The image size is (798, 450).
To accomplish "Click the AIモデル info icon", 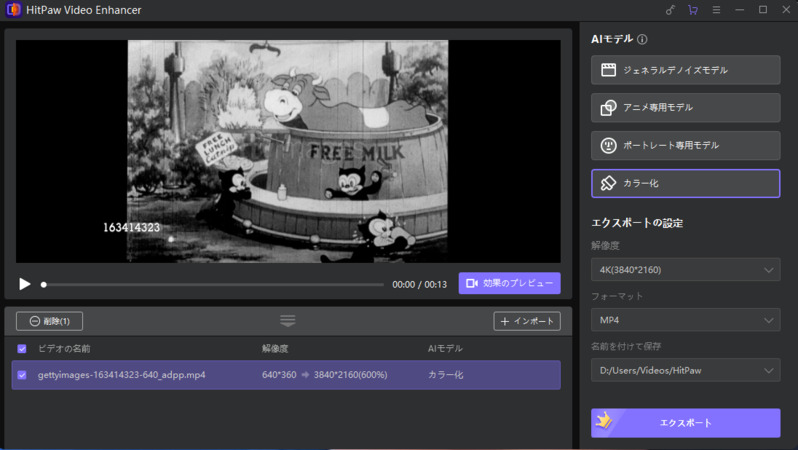I will [x=642, y=39].
